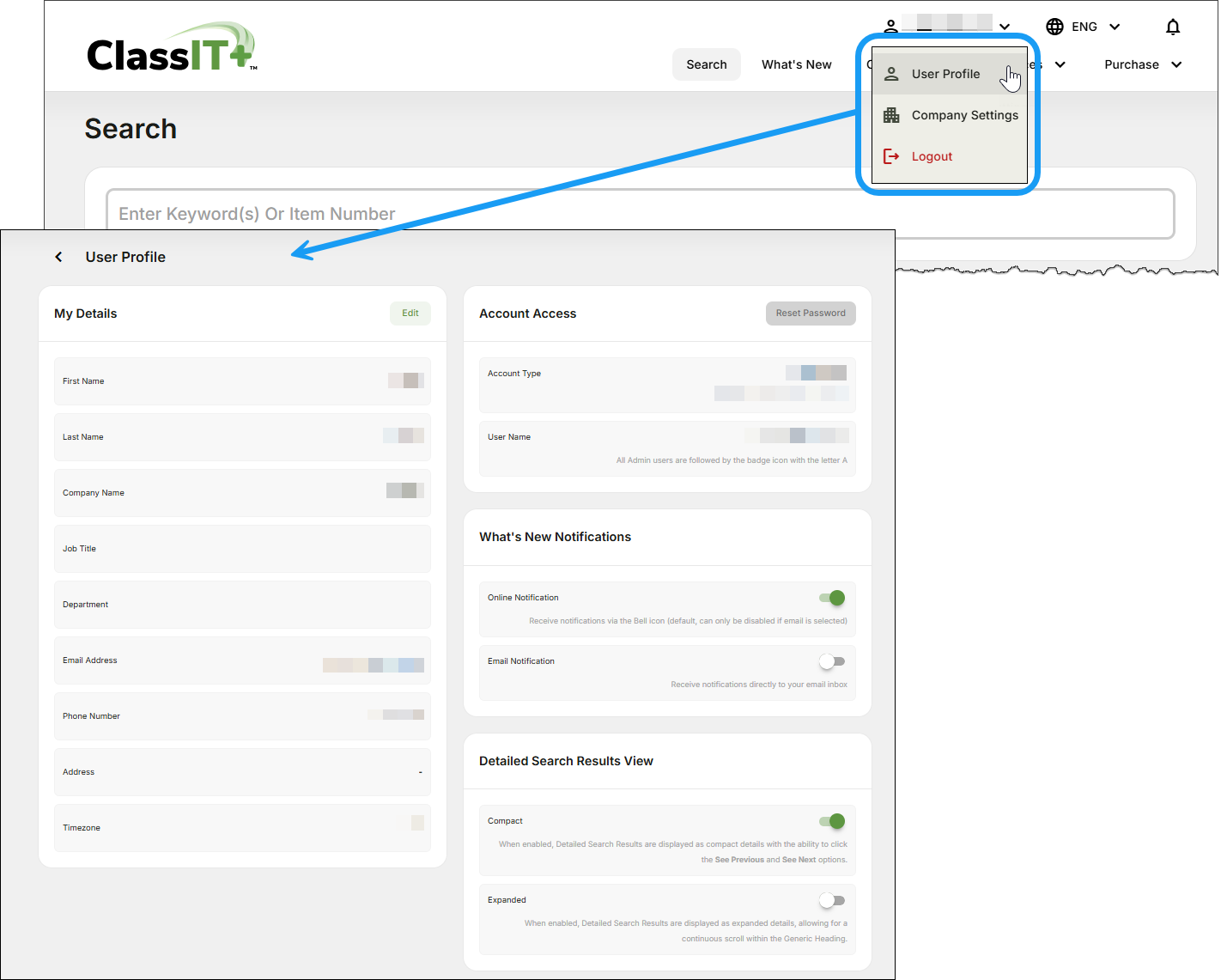Select User Profile from the account menu
1221x980 pixels.
pyautogui.click(x=945, y=74)
